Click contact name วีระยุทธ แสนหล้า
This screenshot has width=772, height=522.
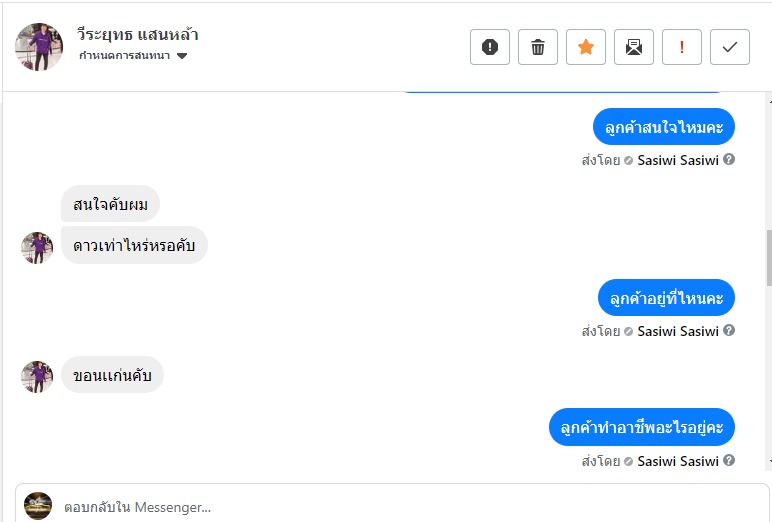pyautogui.click(x=138, y=34)
